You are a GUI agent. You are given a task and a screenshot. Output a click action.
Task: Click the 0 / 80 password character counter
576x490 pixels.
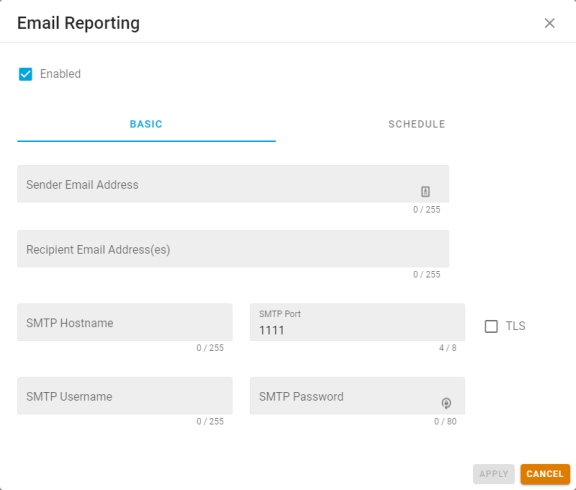click(x=445, y=421)
